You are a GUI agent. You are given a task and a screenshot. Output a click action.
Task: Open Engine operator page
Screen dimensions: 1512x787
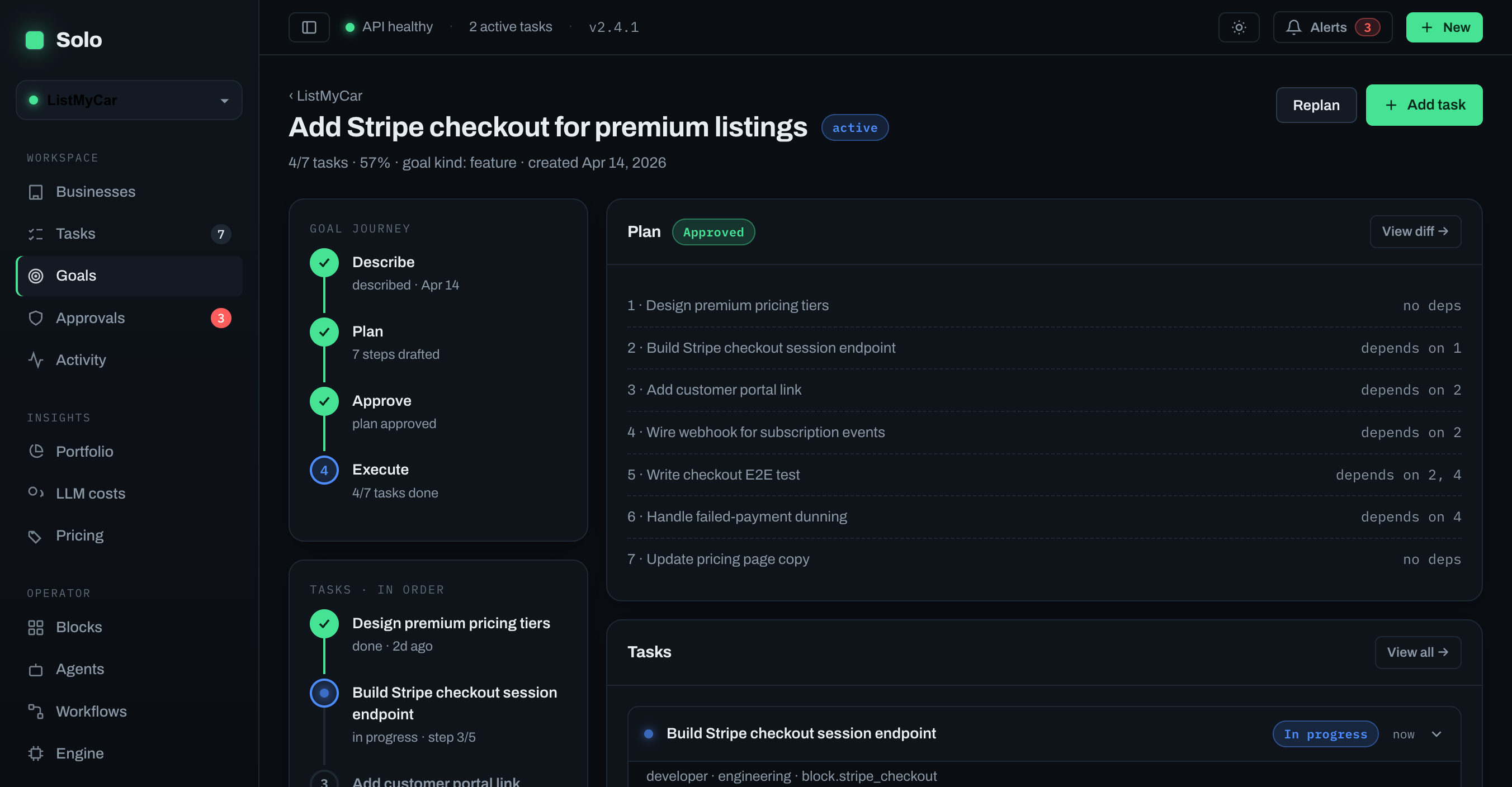point(129,753)
